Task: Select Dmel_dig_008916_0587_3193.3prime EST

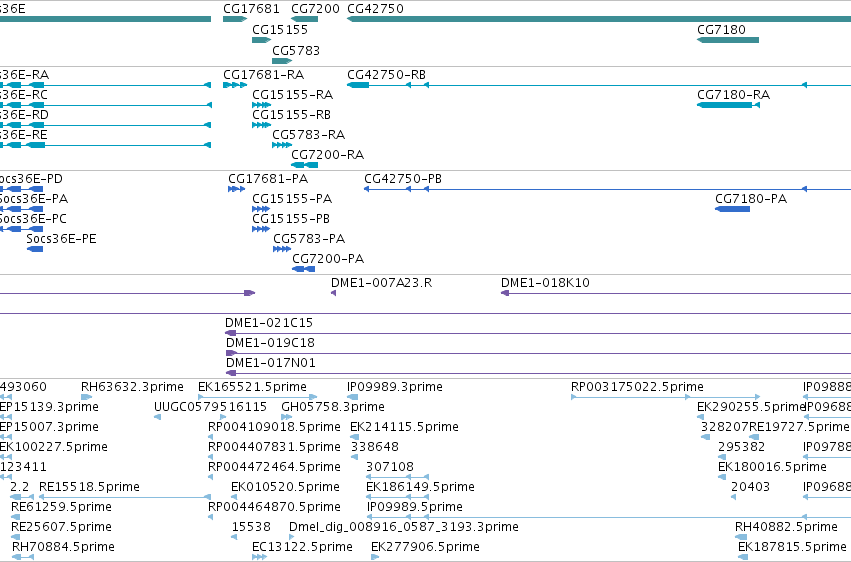Action: pos(292,537)
